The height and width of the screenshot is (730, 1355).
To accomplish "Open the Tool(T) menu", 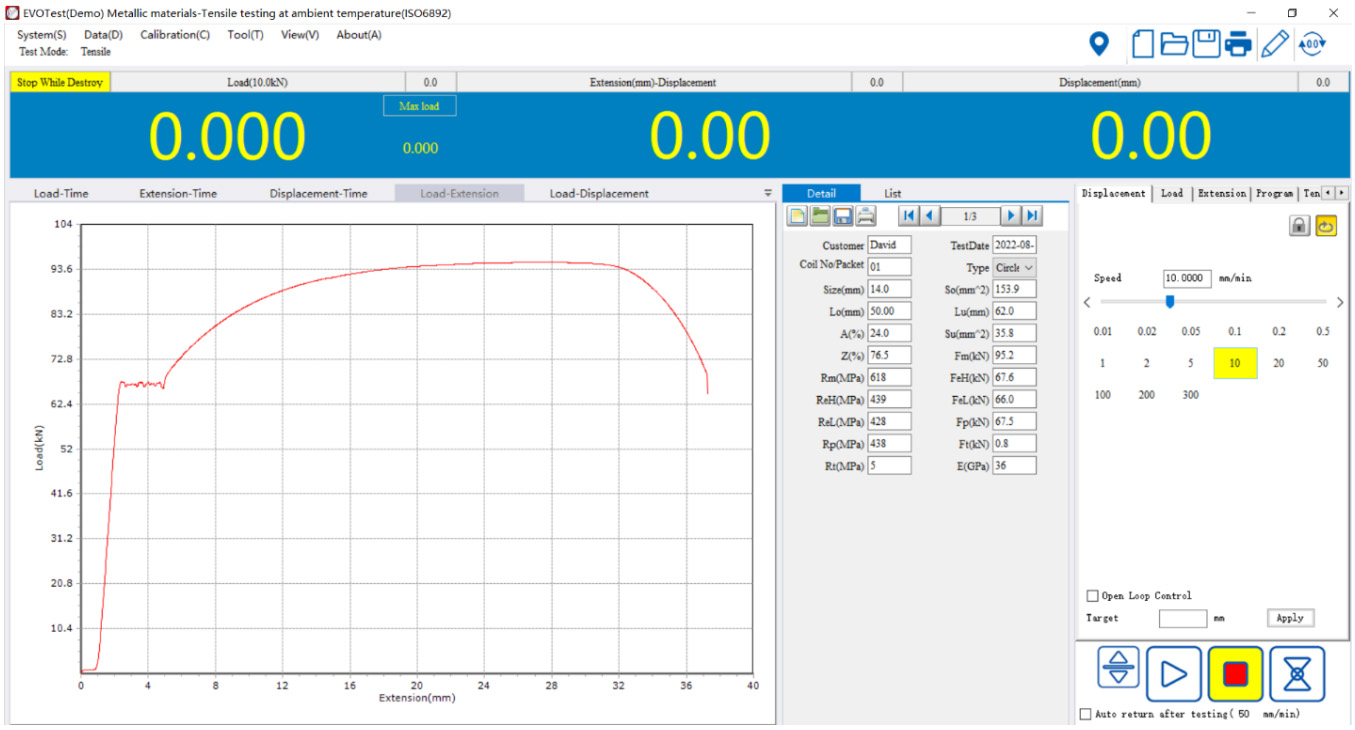I will [x=245, y=35].
